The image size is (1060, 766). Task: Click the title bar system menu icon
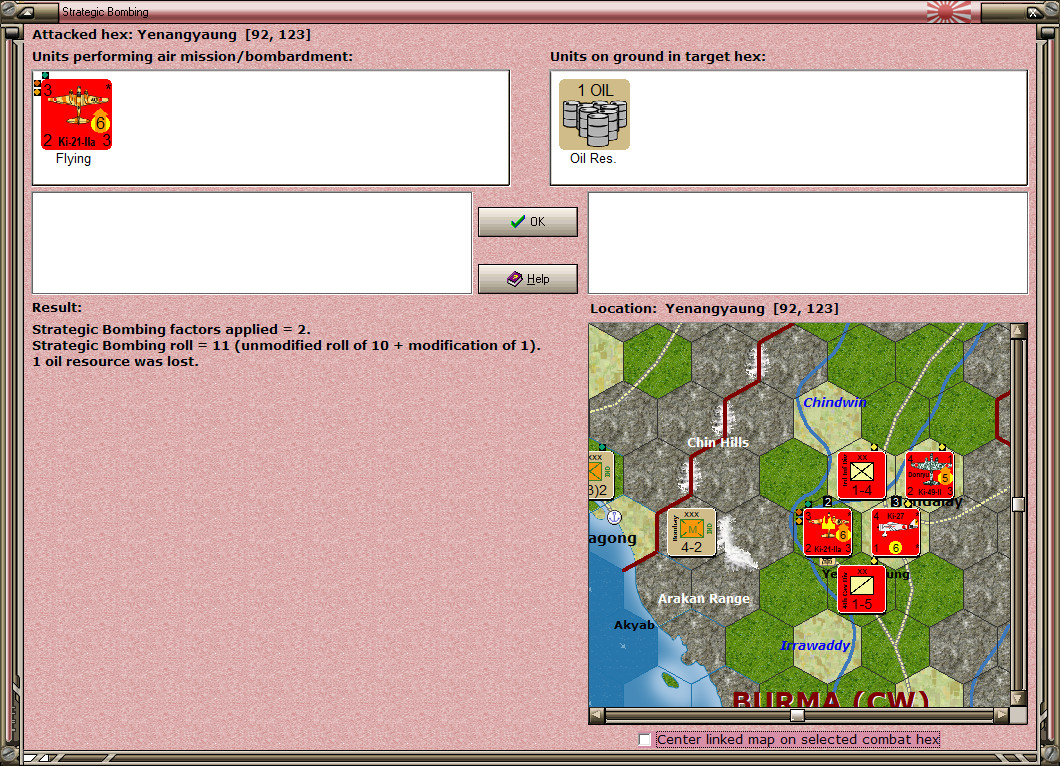pos(27,11)
